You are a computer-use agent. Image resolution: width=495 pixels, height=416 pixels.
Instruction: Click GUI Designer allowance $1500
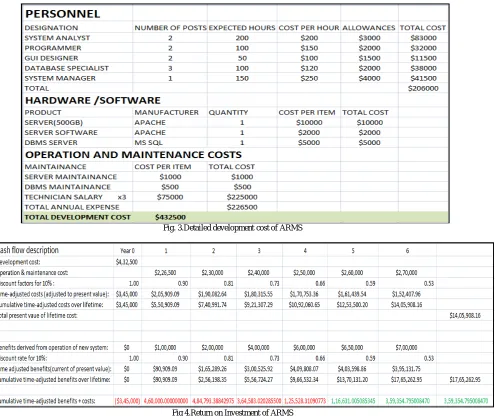tap(369, 58)
